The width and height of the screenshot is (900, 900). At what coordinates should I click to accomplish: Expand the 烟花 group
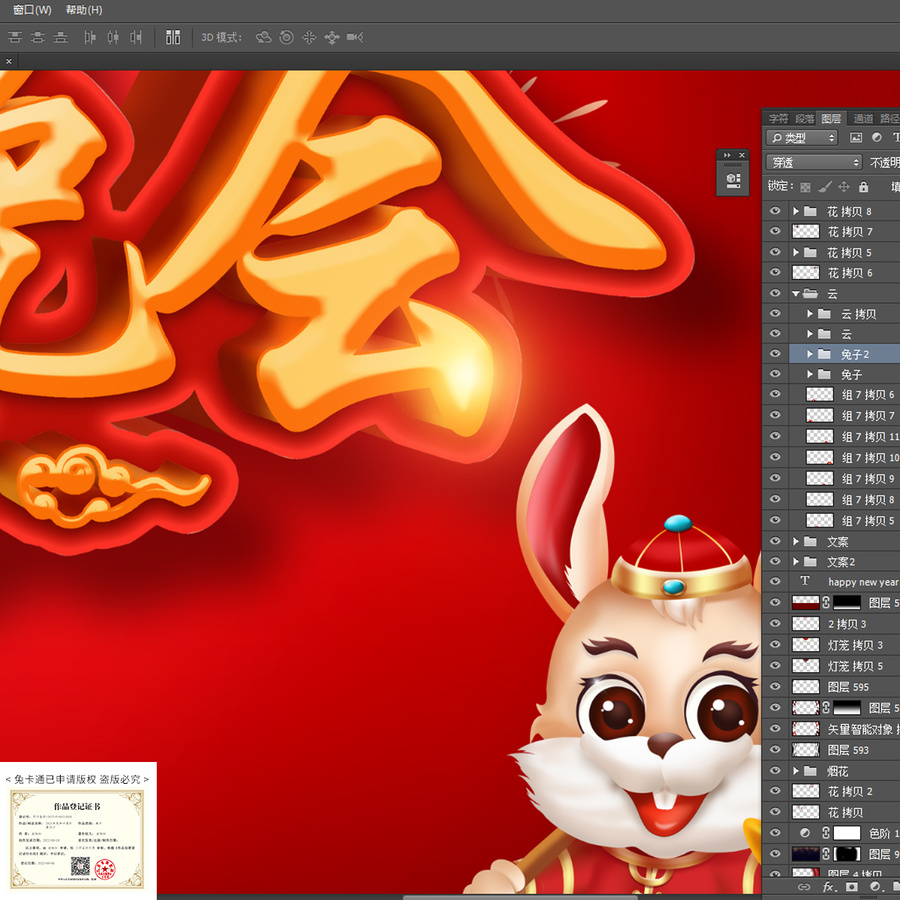pyautogui.click(x=796, y=771)
